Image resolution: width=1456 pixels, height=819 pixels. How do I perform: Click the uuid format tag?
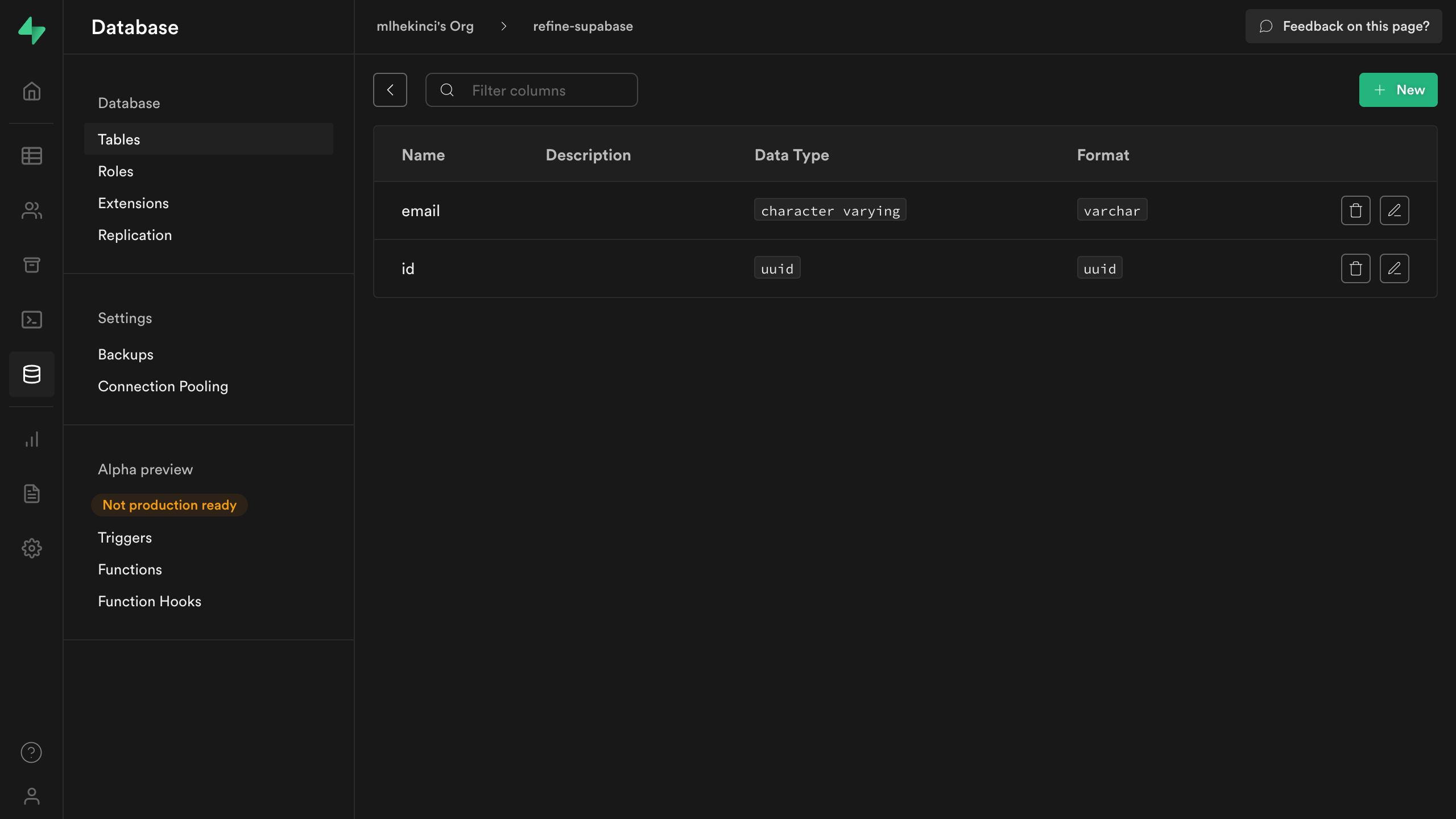point(1099,268)
